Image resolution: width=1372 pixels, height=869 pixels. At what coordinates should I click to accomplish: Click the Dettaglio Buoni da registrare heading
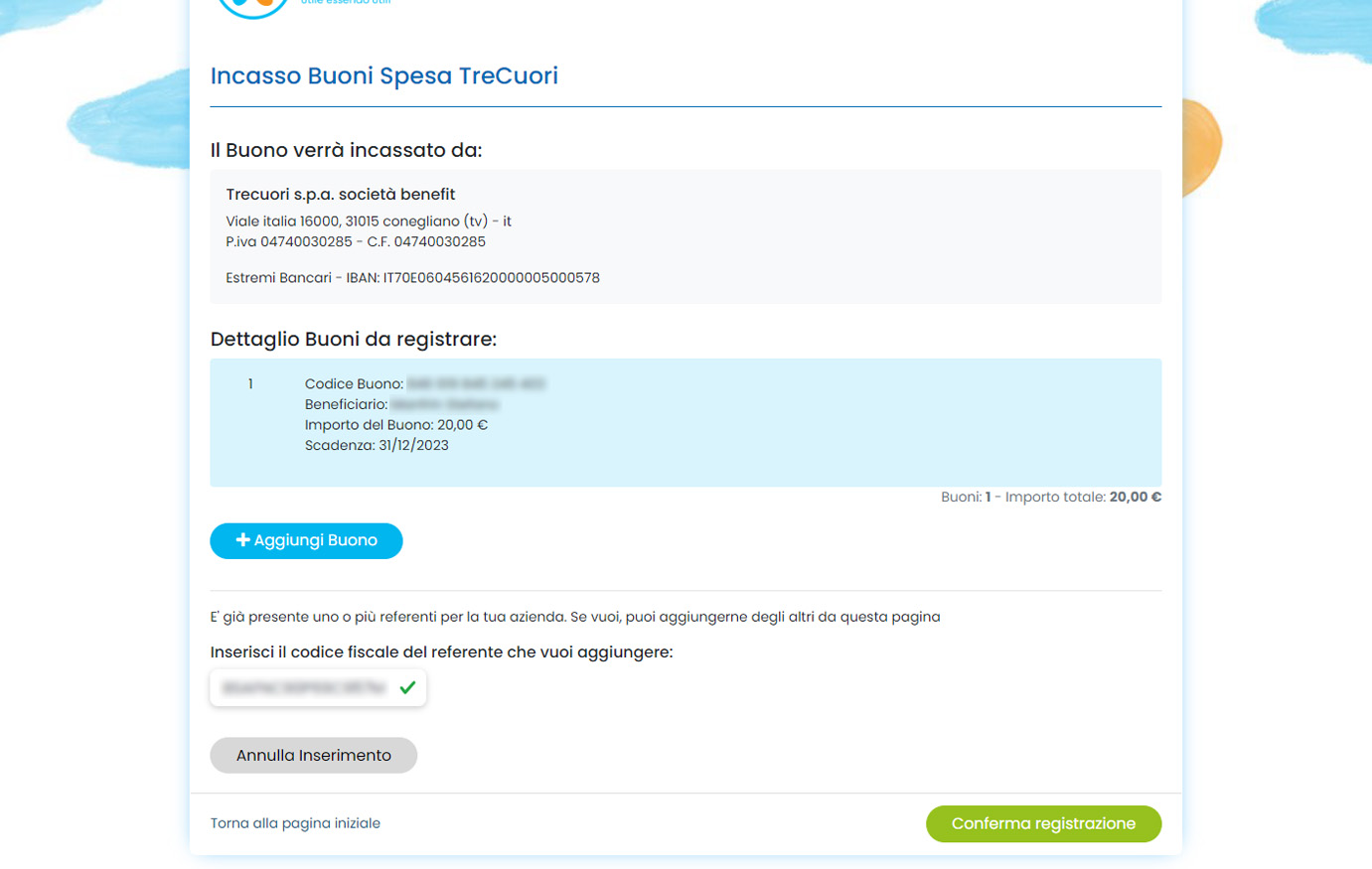[x=353, y=340]
